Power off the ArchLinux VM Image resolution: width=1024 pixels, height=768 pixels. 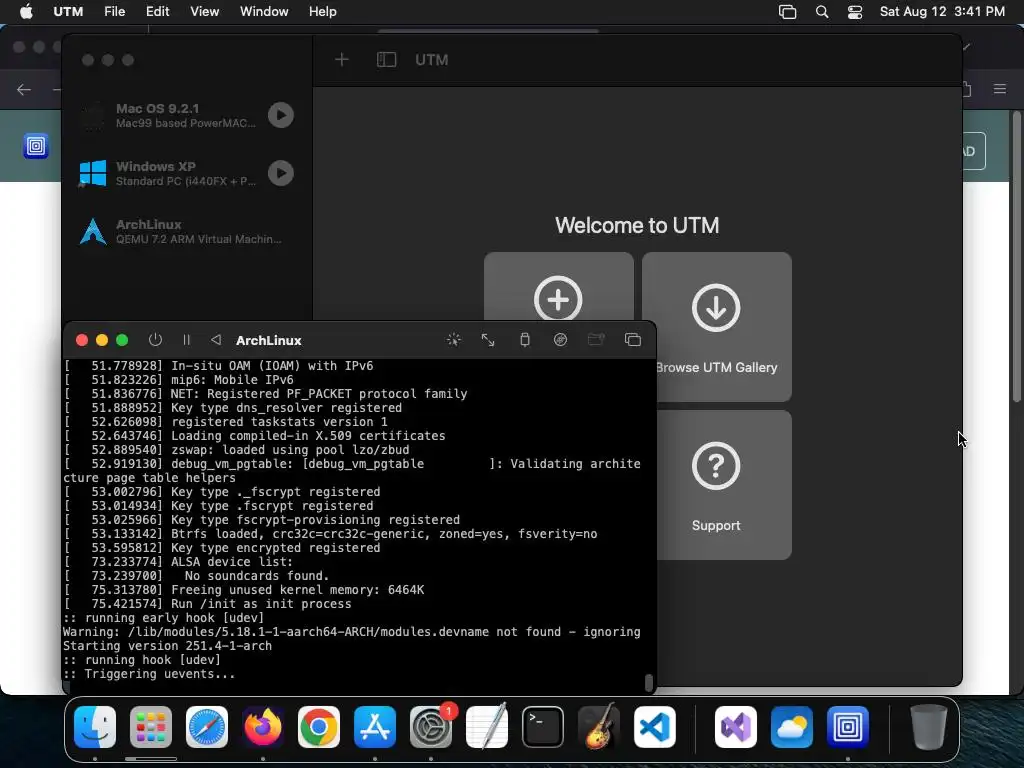[x=155, y=340]
